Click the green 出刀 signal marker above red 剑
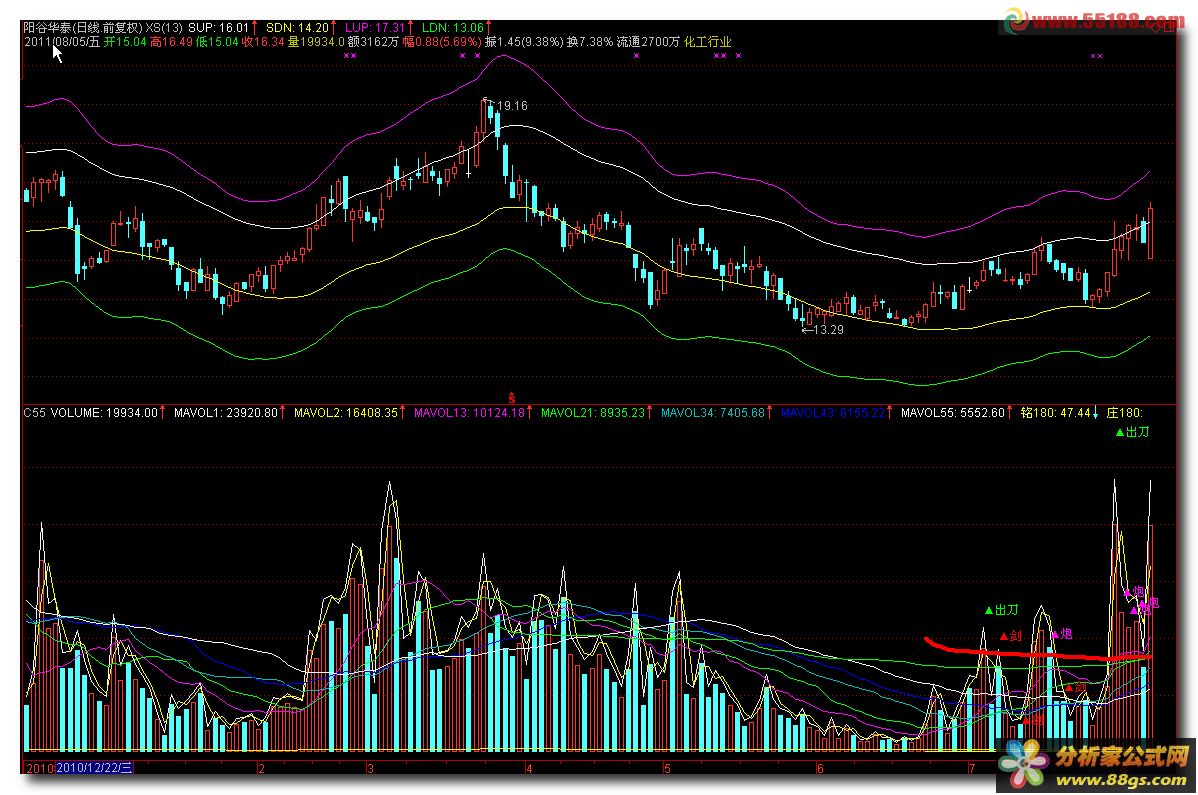Viewport: 1198px width, 795px height. pos(1002,610)
